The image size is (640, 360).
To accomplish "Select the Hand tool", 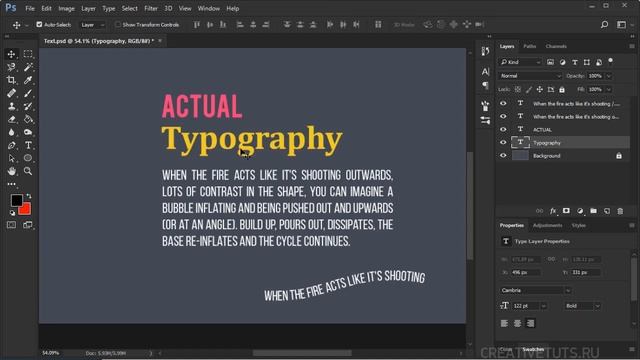I will click(x=11, y=171).
